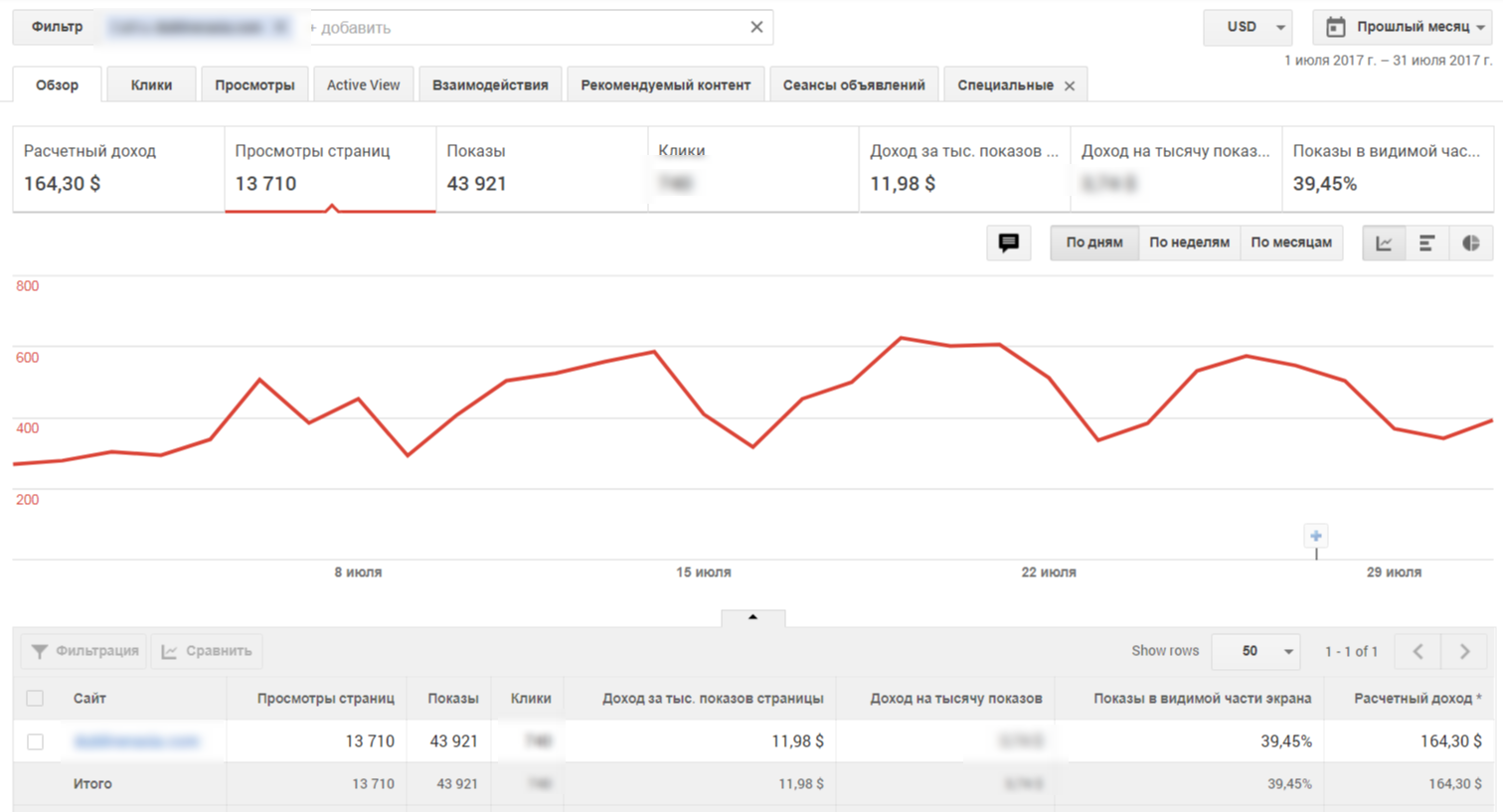Click the Сравнить button
Screen dimensions: 1503x812
click(x=207, y=651)
